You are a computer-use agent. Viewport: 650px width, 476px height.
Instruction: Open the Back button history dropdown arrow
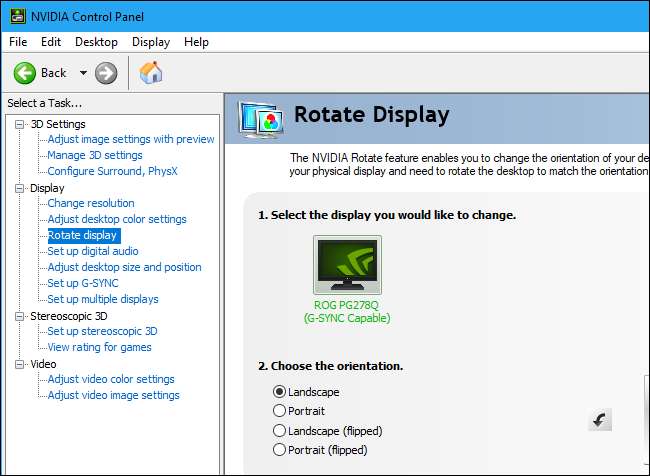[x=83, y=73]
